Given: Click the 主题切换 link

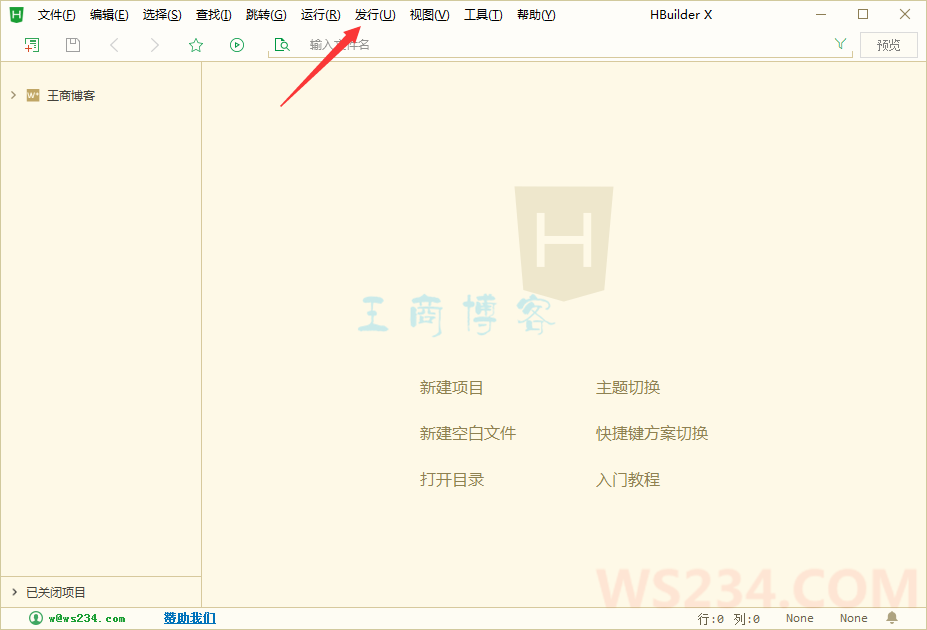Looking at the screenshot, I should coord(628,388).
